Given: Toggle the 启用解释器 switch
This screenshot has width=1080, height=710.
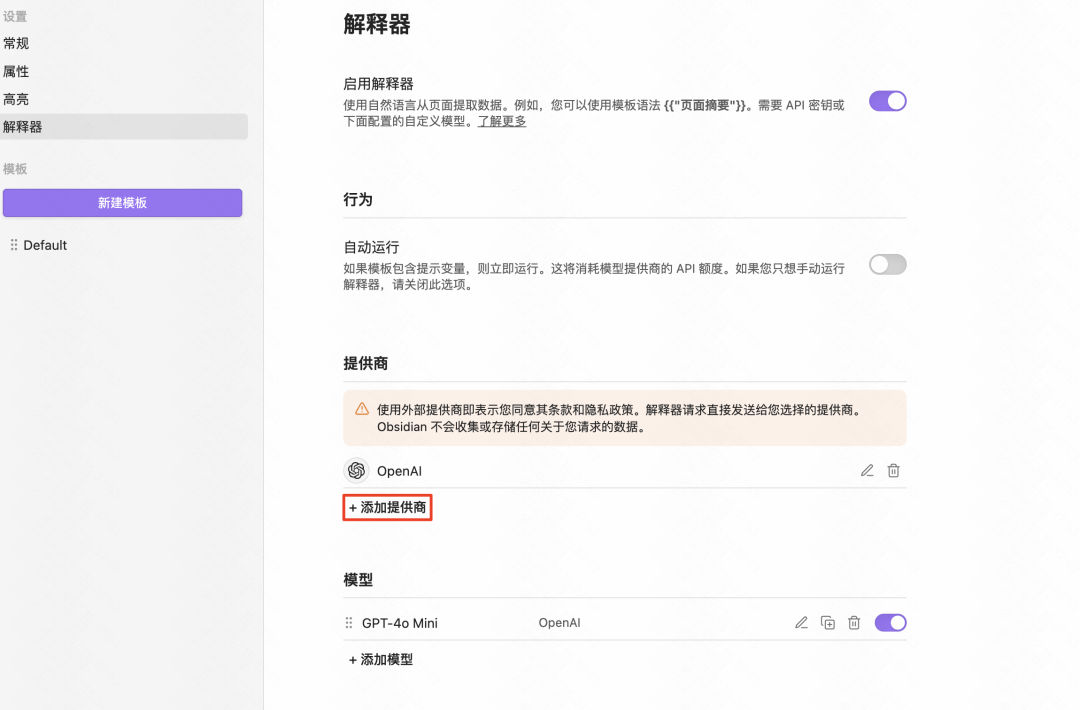Looking at the screenshot, I should point(887,101).
